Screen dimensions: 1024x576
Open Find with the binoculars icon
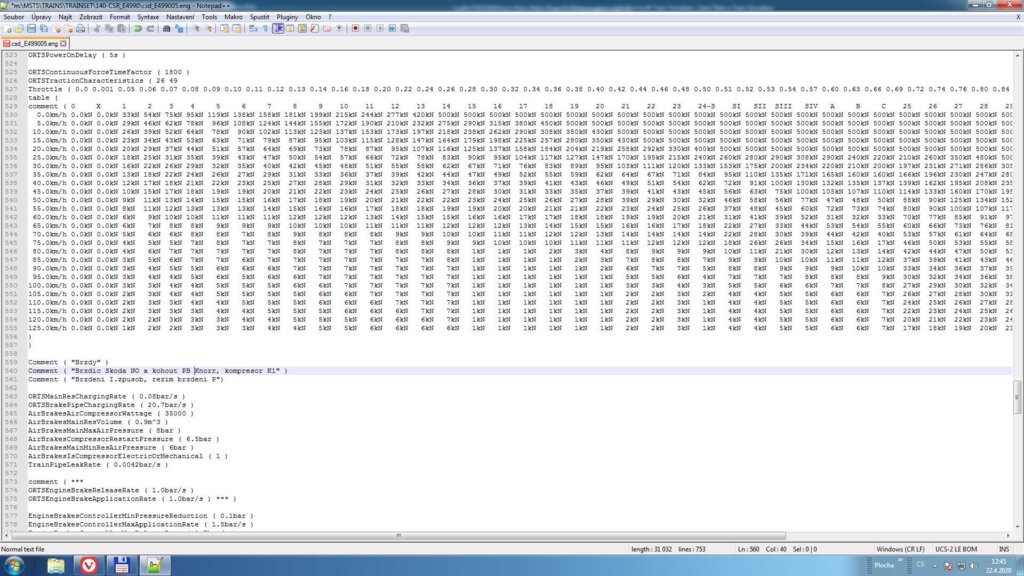click(x=167, y=29)
